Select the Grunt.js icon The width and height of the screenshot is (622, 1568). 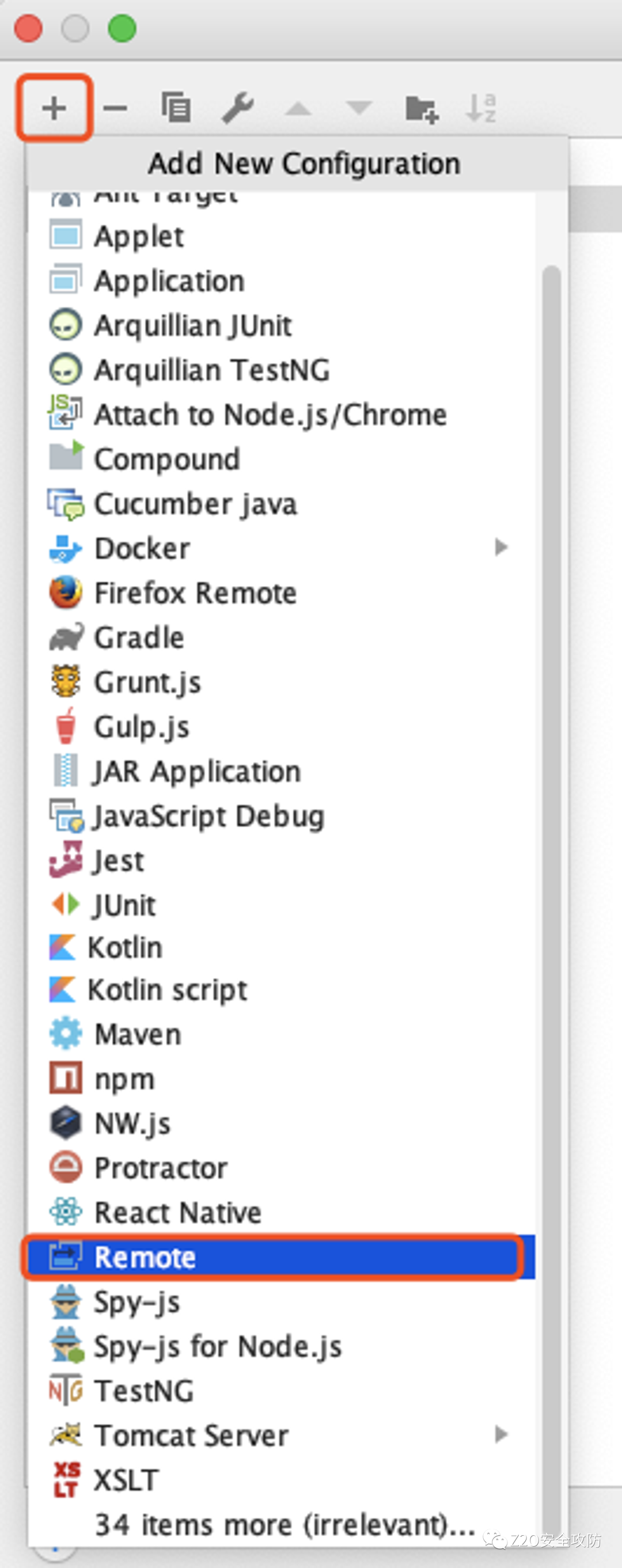tap(65, 681)
